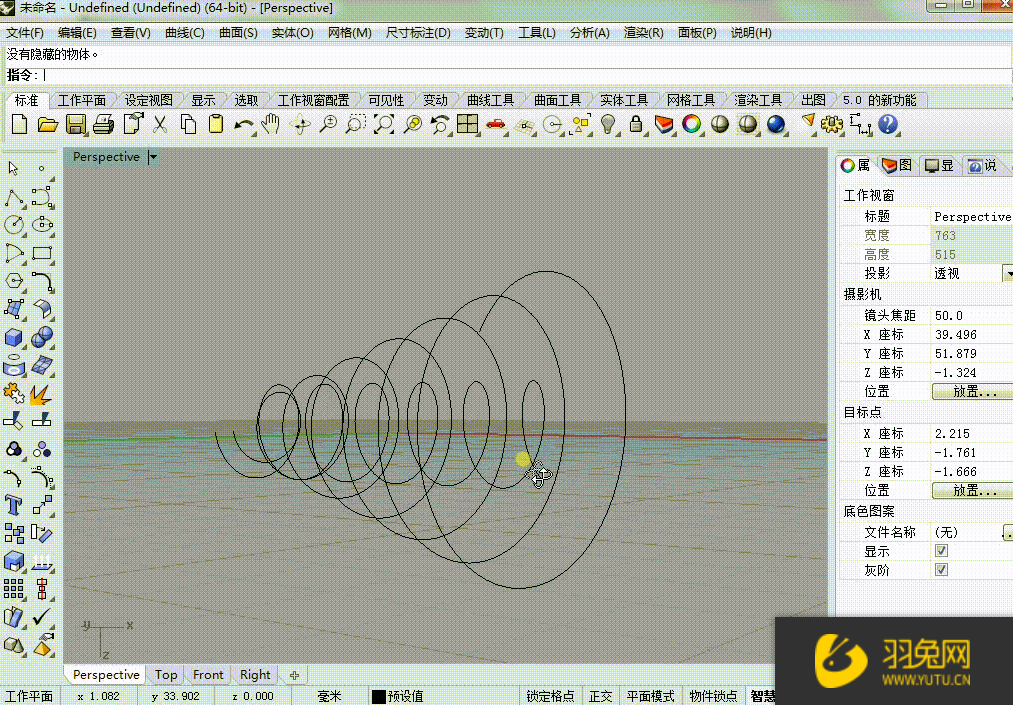Select the text T tool
The width and height of the screenshot is (1013, 705).
[14, 505]
